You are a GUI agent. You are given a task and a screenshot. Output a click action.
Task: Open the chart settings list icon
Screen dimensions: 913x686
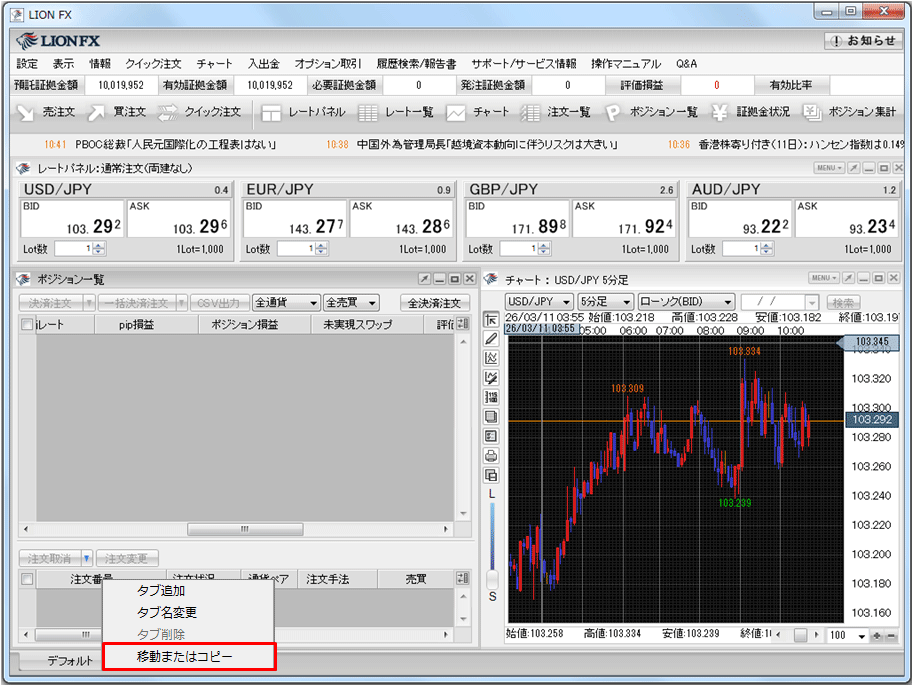(x=491, y=436)
